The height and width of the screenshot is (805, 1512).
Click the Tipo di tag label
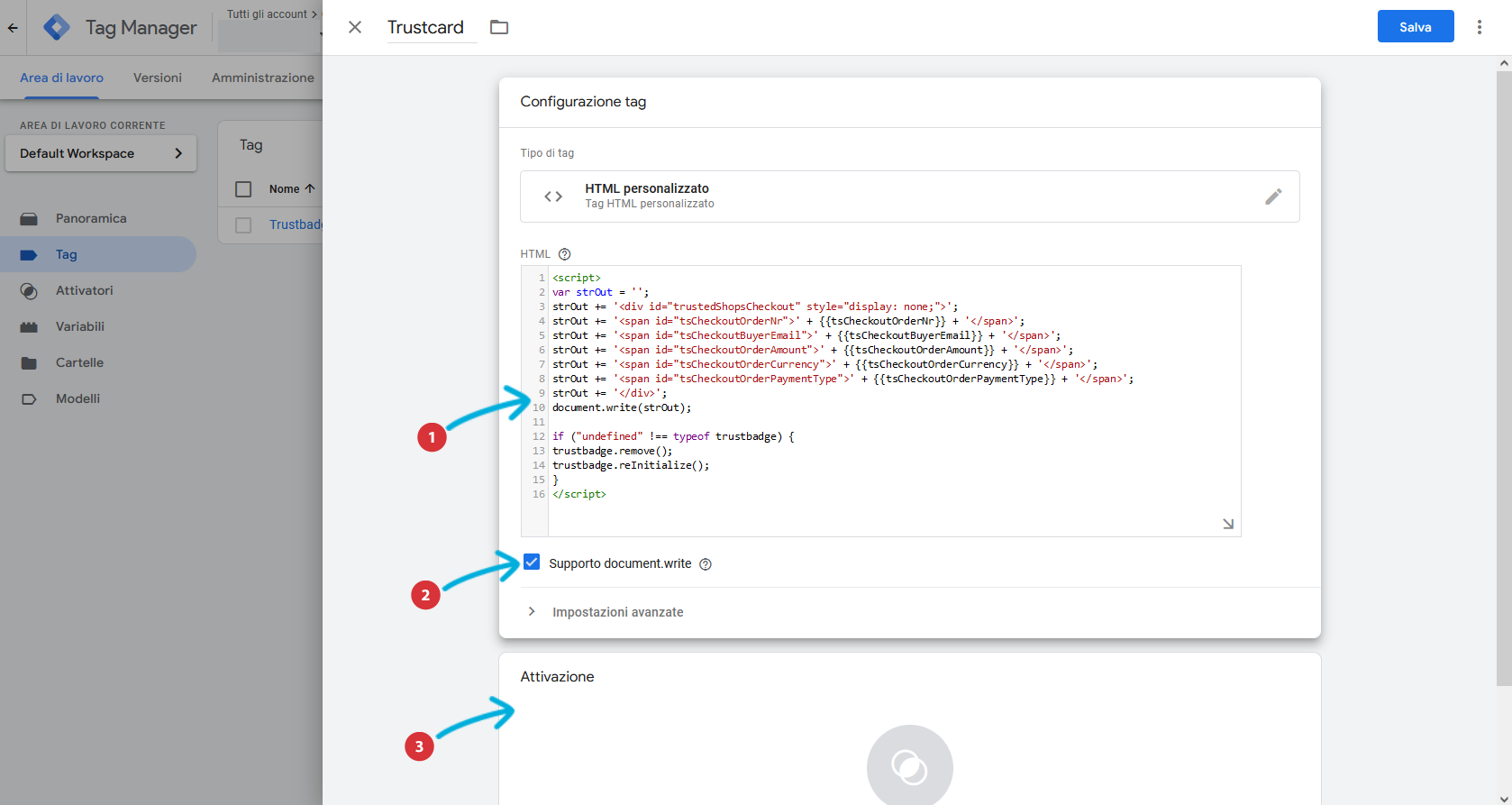tap(547, 153)
